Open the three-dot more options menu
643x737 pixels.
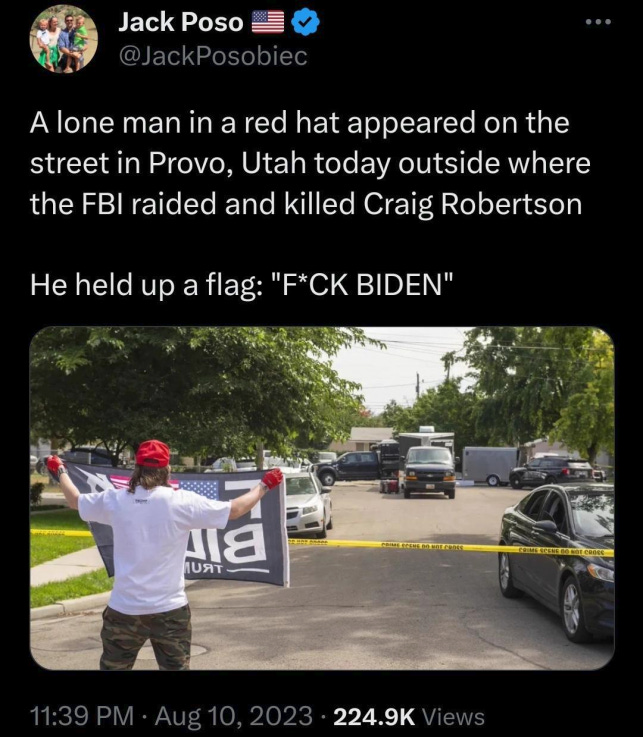(x=598, y=22)
